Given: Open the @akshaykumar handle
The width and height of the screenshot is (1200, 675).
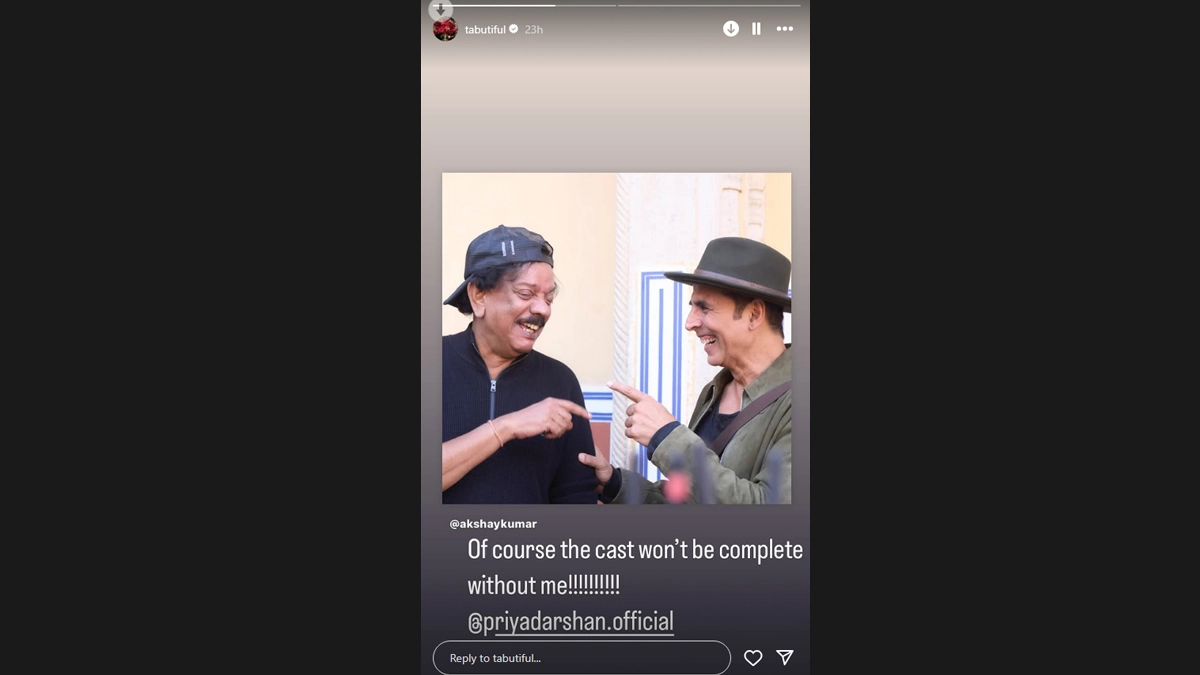Looking at the screenshot, I should [x=493, y=524].
